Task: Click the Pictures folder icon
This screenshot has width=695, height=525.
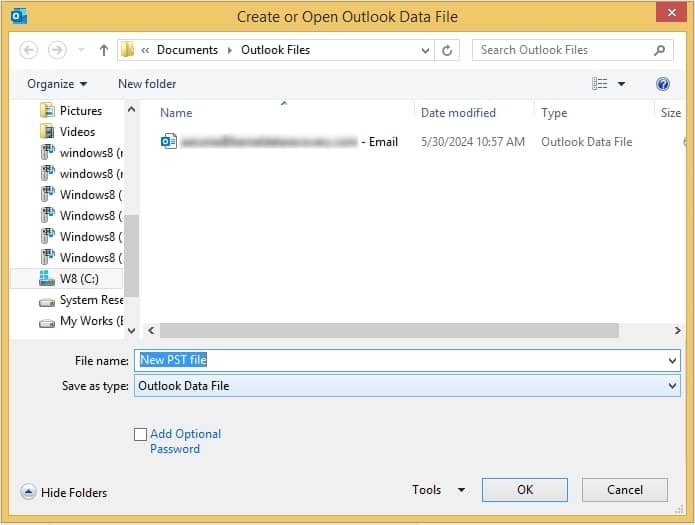Action: coord(47,110)
